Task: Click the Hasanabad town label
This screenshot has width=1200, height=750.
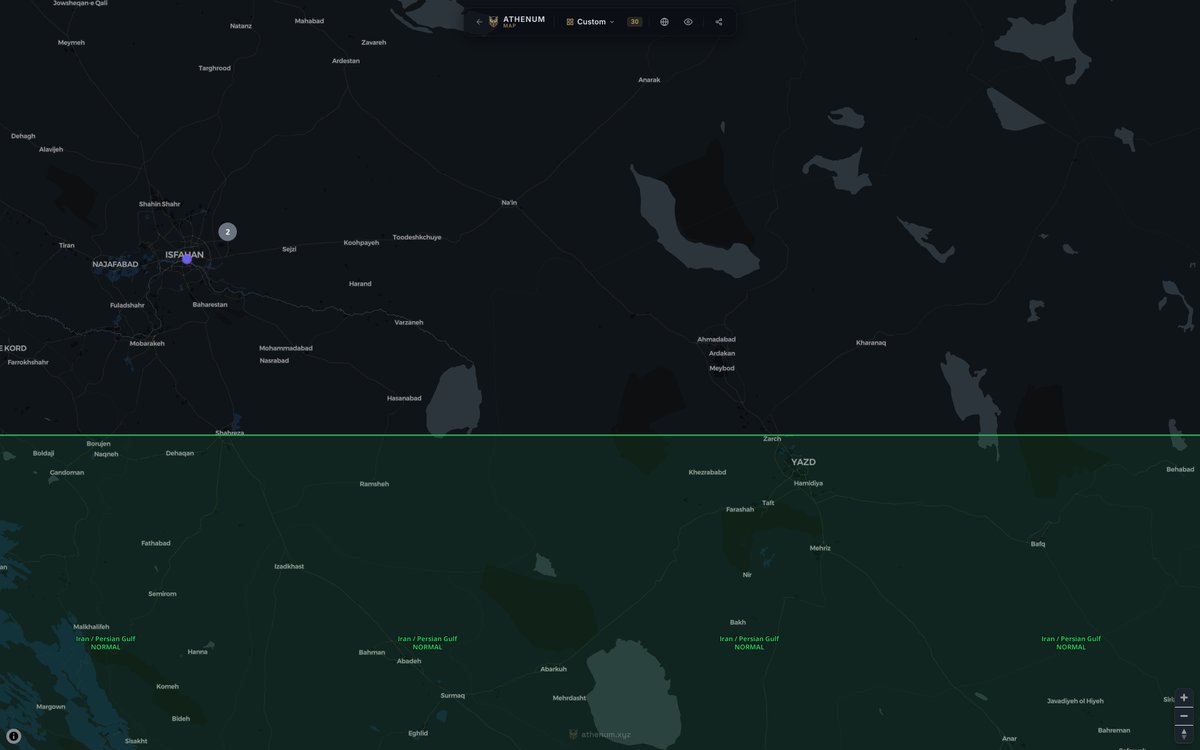Action: point(404,398)
